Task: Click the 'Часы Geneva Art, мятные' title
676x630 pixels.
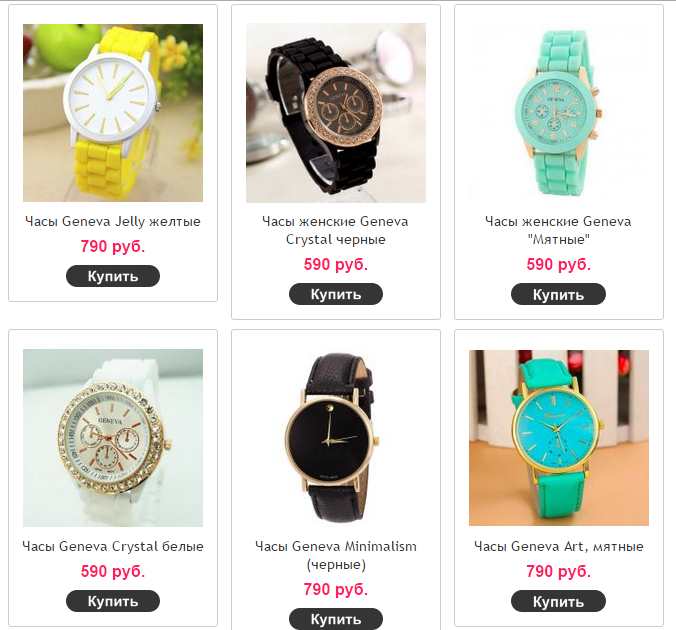Action: tap(559, 546)
